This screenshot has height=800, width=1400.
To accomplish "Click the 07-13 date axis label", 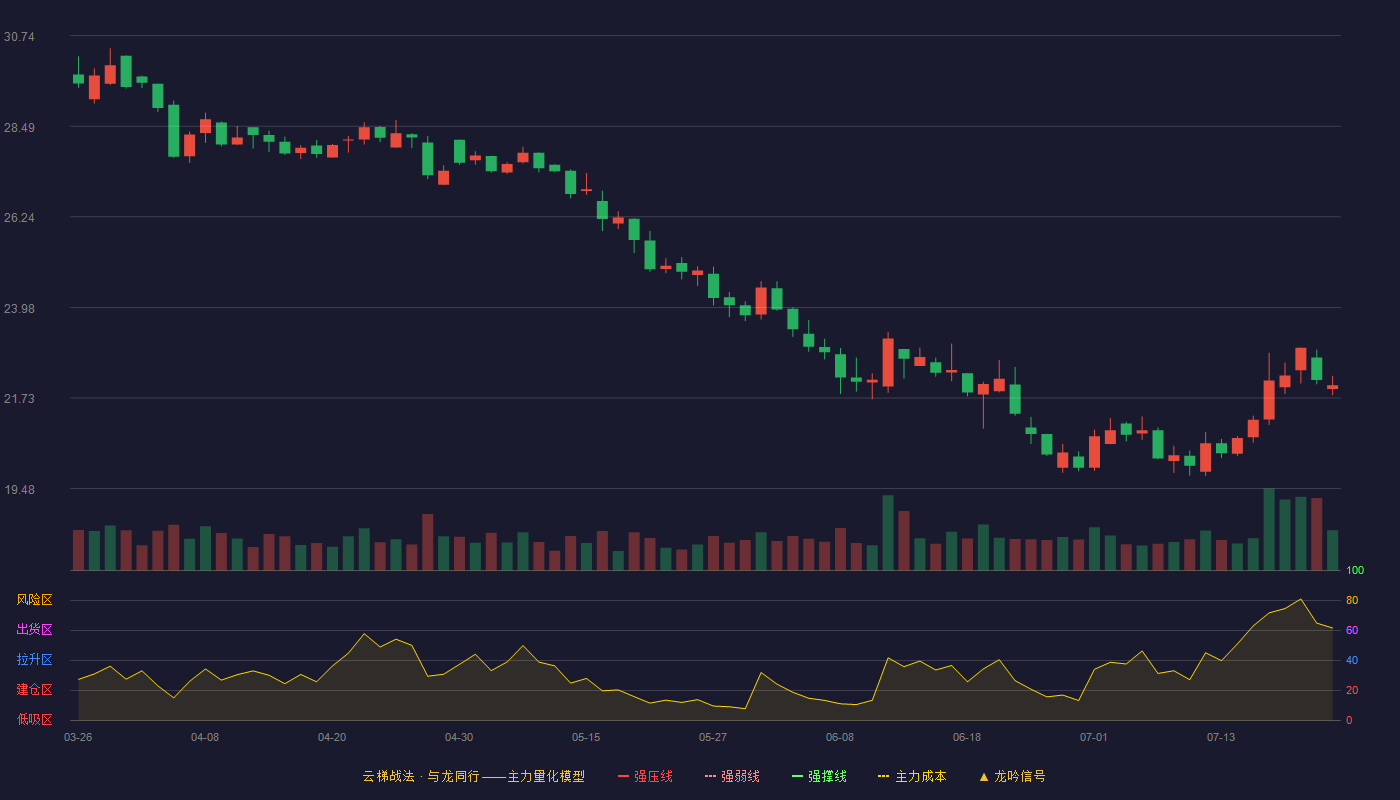I will tap(1221, 737).
